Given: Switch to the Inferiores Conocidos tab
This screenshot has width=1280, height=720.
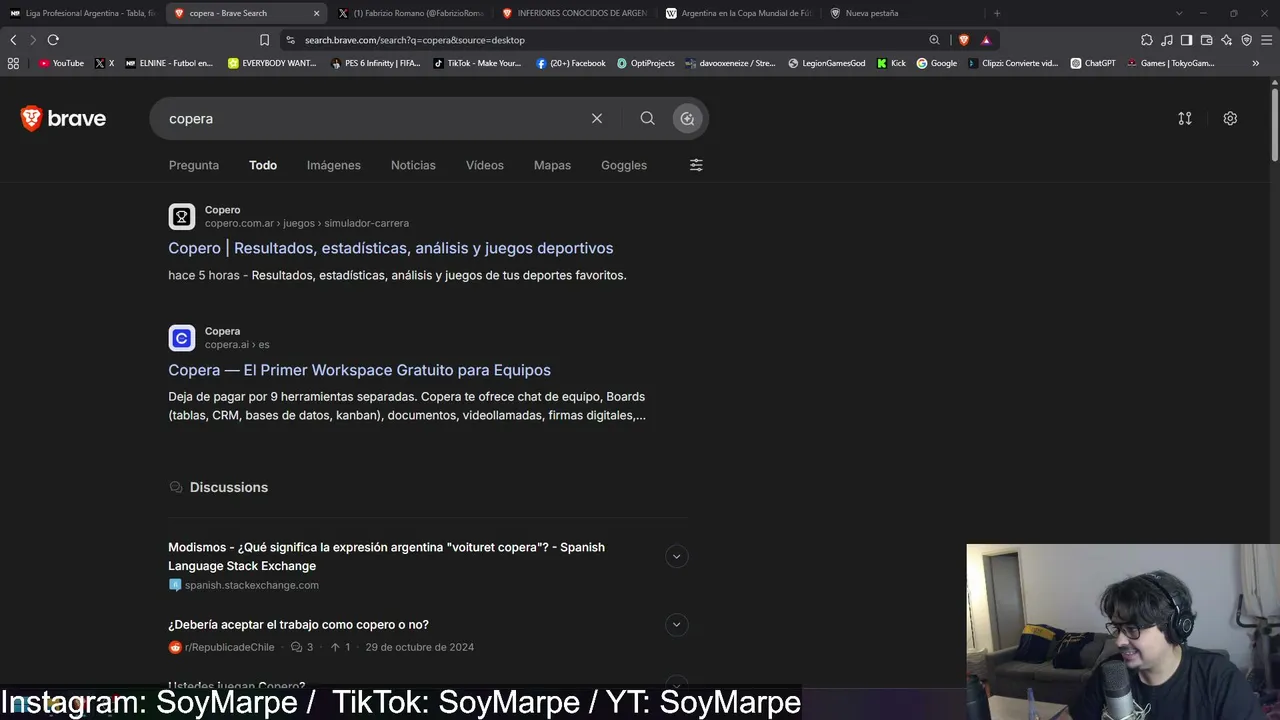Looking at the screenshot, I should [574, 13].
